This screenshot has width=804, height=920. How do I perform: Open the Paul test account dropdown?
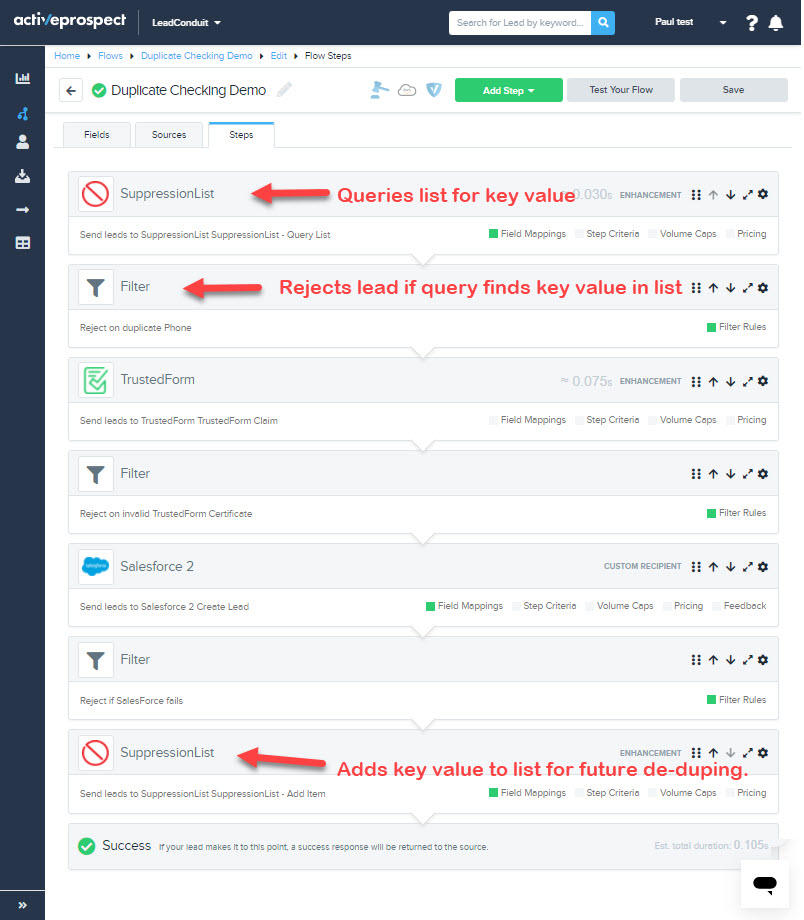click(690, 22)
